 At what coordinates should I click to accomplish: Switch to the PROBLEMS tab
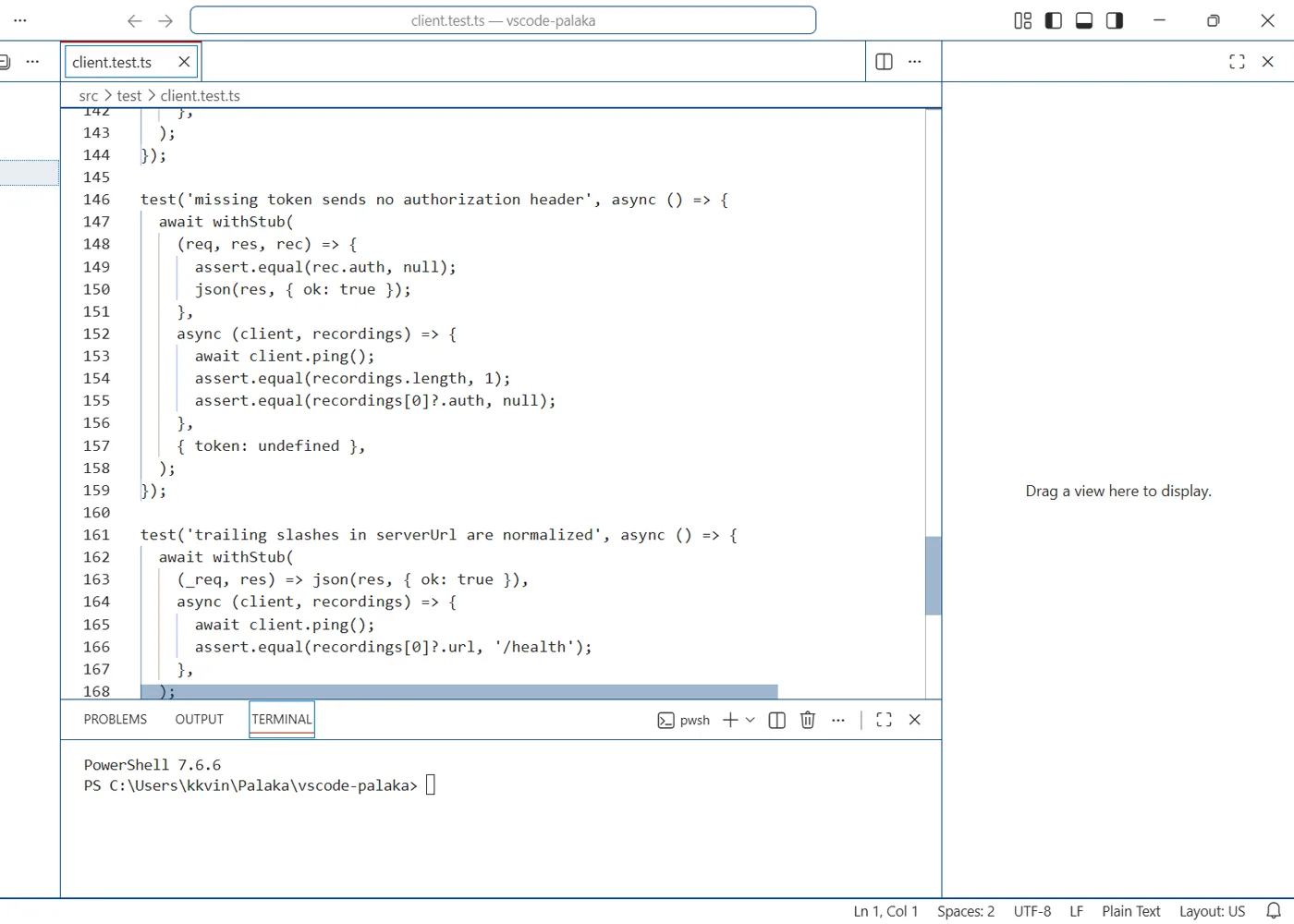[x=116, y=719]
